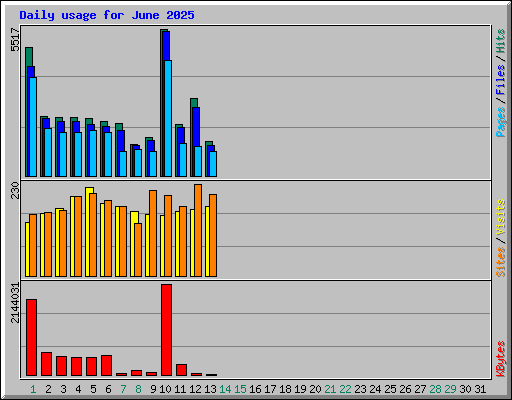Screen dimensions: 512x400
Task: Click the day 9 orange Sites bar
Action: (x=153, y=233)
